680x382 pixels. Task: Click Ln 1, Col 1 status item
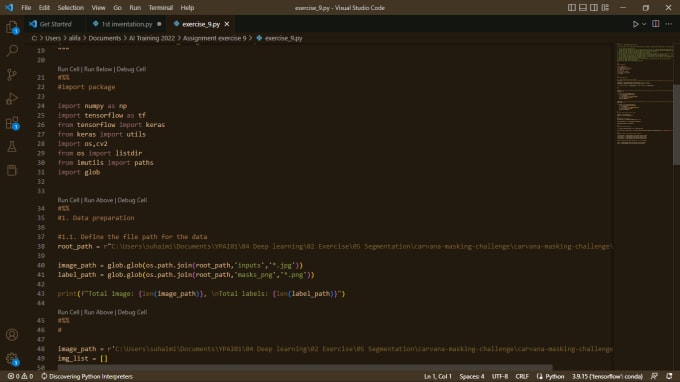438,376
